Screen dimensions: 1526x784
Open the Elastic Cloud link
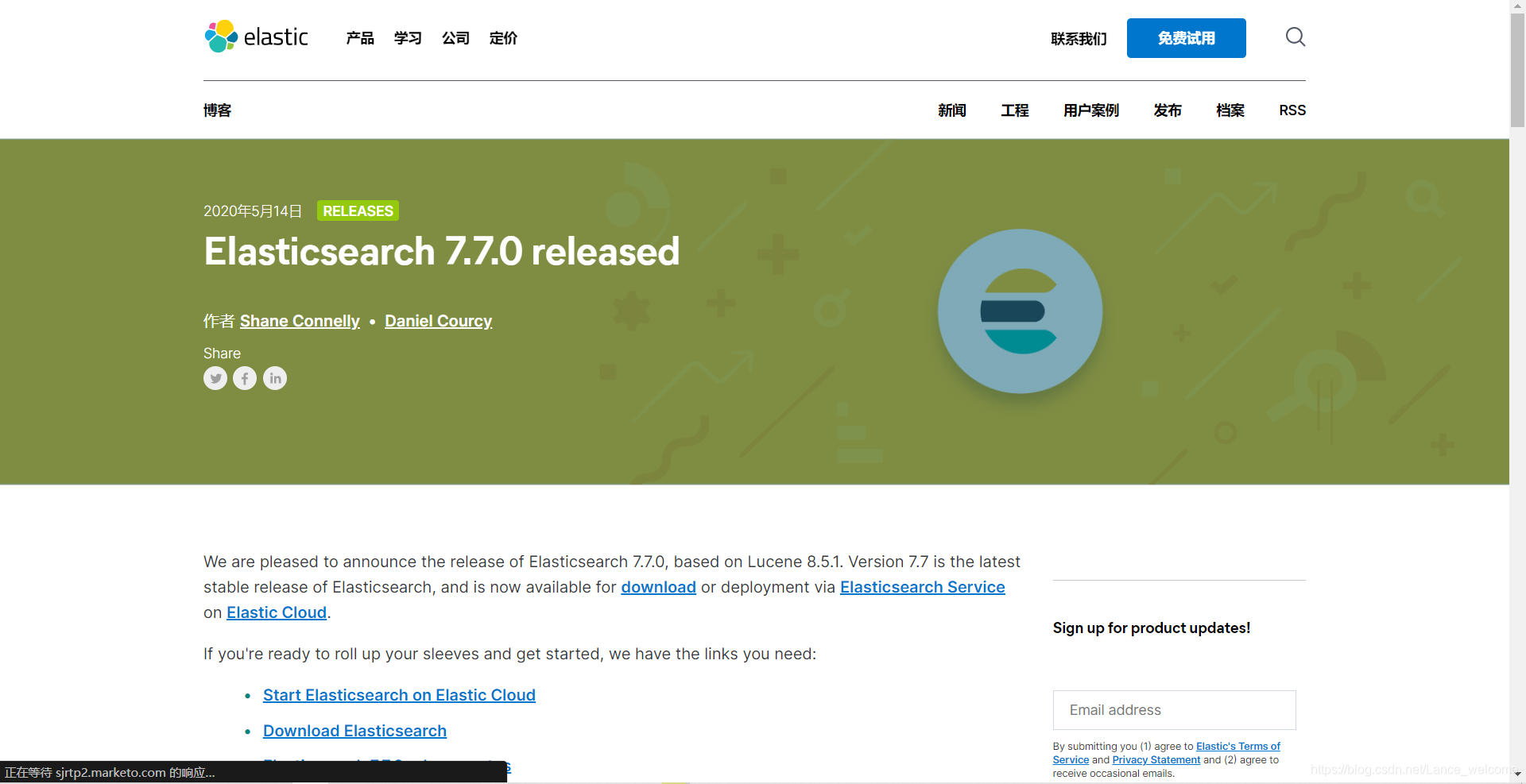click(x=276, y=612)
